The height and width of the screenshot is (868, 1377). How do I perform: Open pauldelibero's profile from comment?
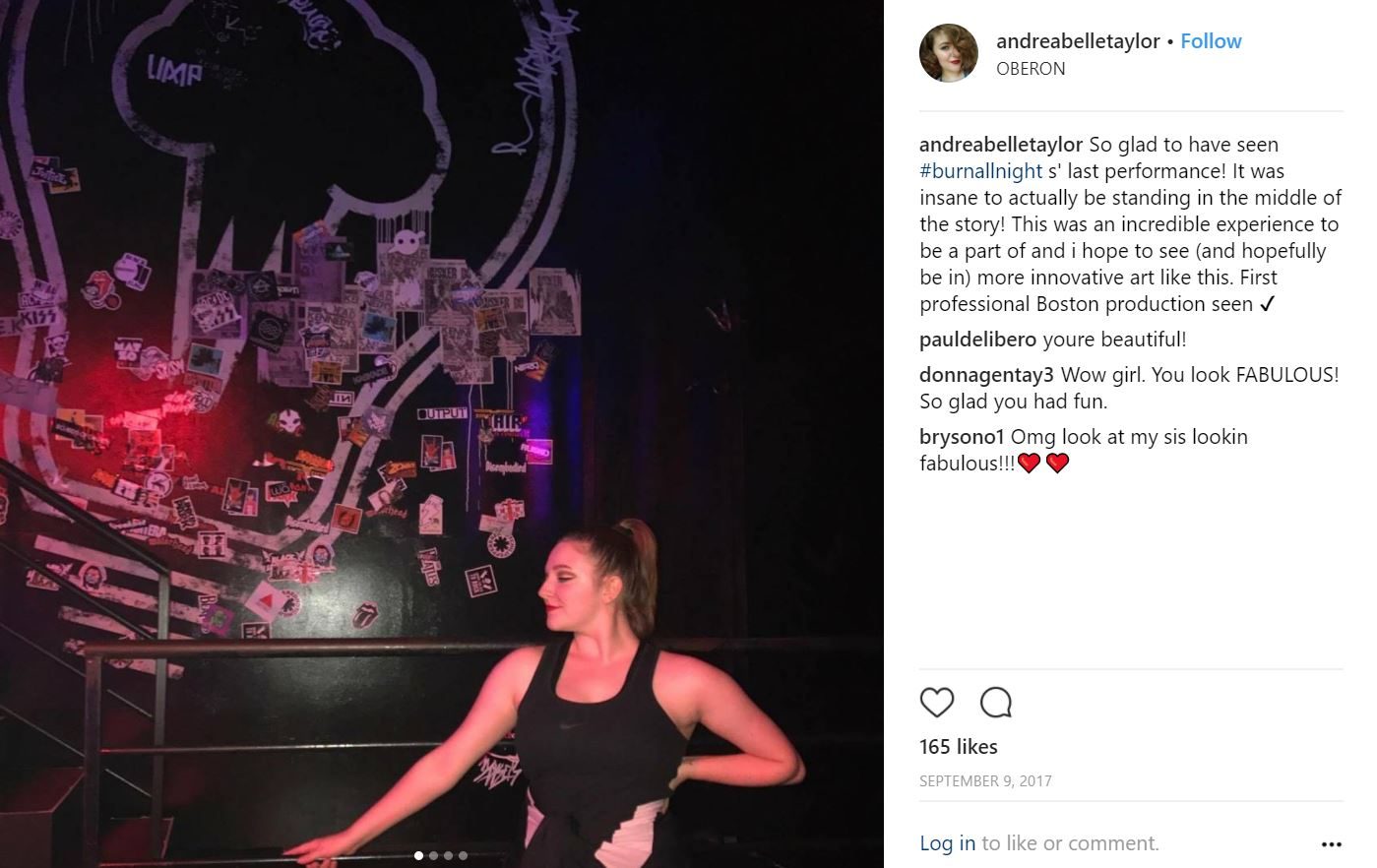[977, 340]
